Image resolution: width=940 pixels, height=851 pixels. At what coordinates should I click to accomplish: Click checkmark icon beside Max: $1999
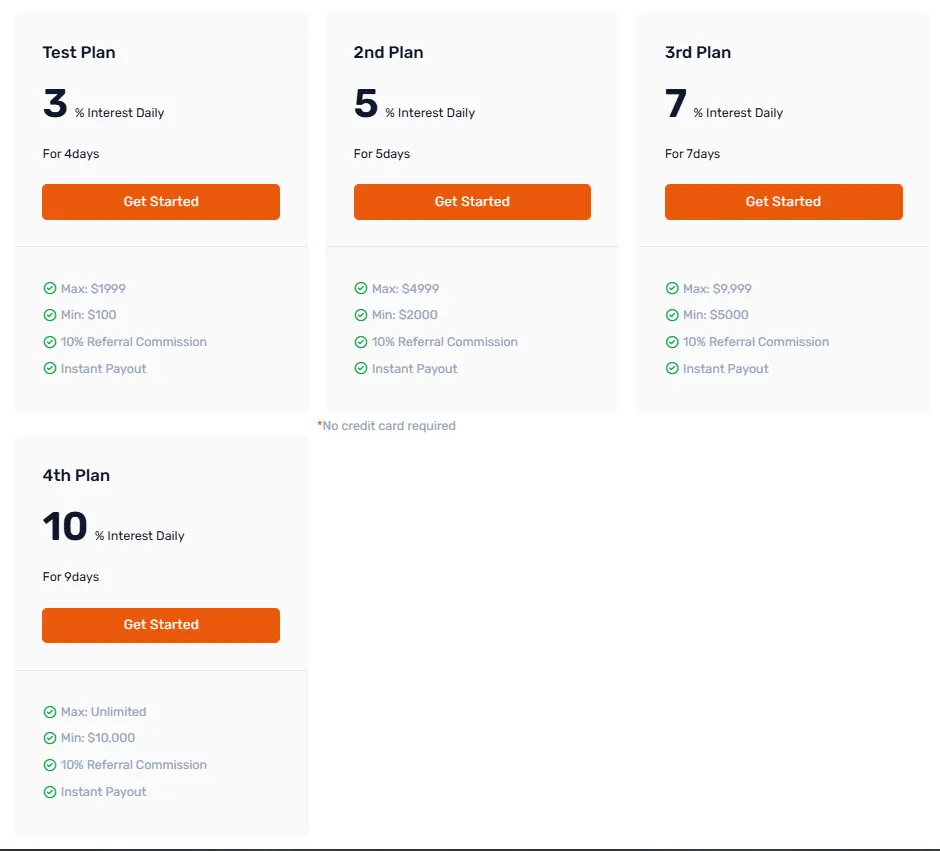(50, 289)
